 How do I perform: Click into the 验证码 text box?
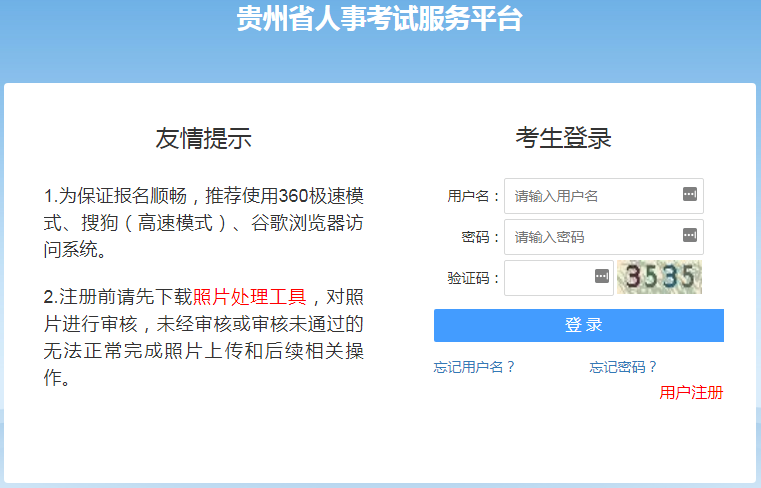(x=548, y=277)
